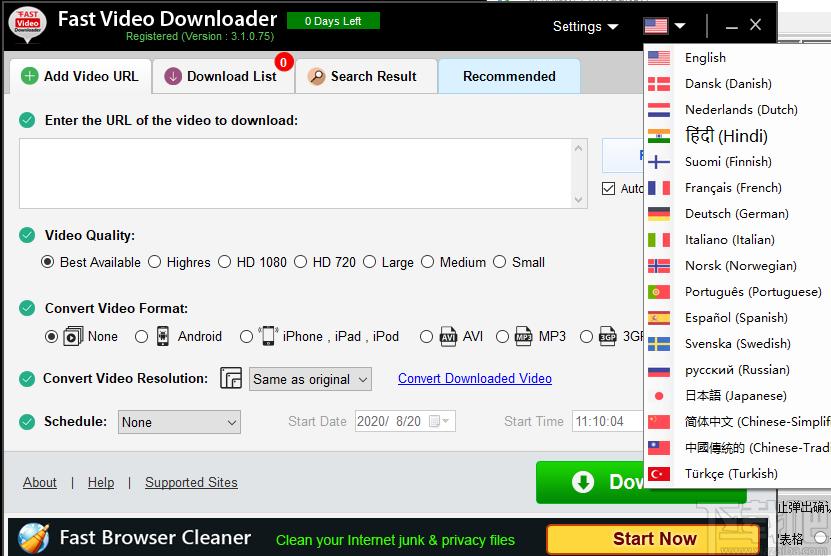Select Medium video quality
The width and height of the screenshot is (831, 556).
[427, 262]
